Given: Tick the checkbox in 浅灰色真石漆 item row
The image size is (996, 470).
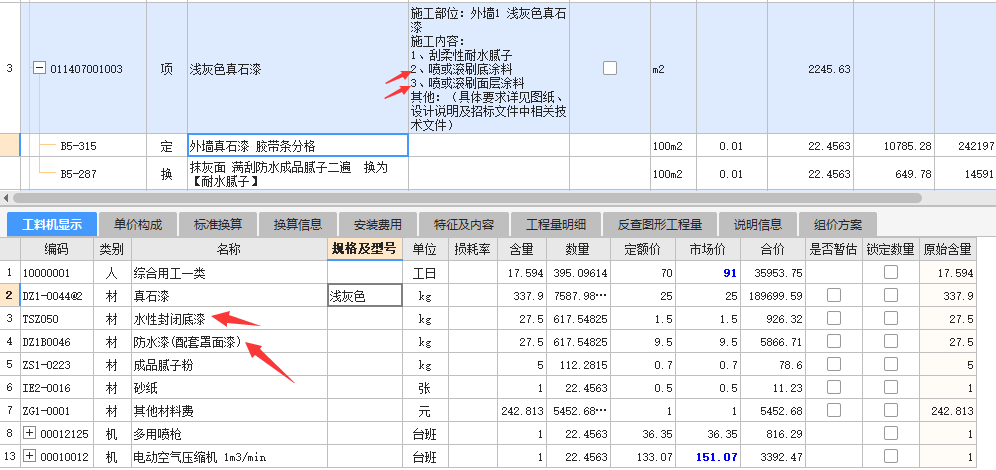Looking at the screenshot, I should [610, 68].
